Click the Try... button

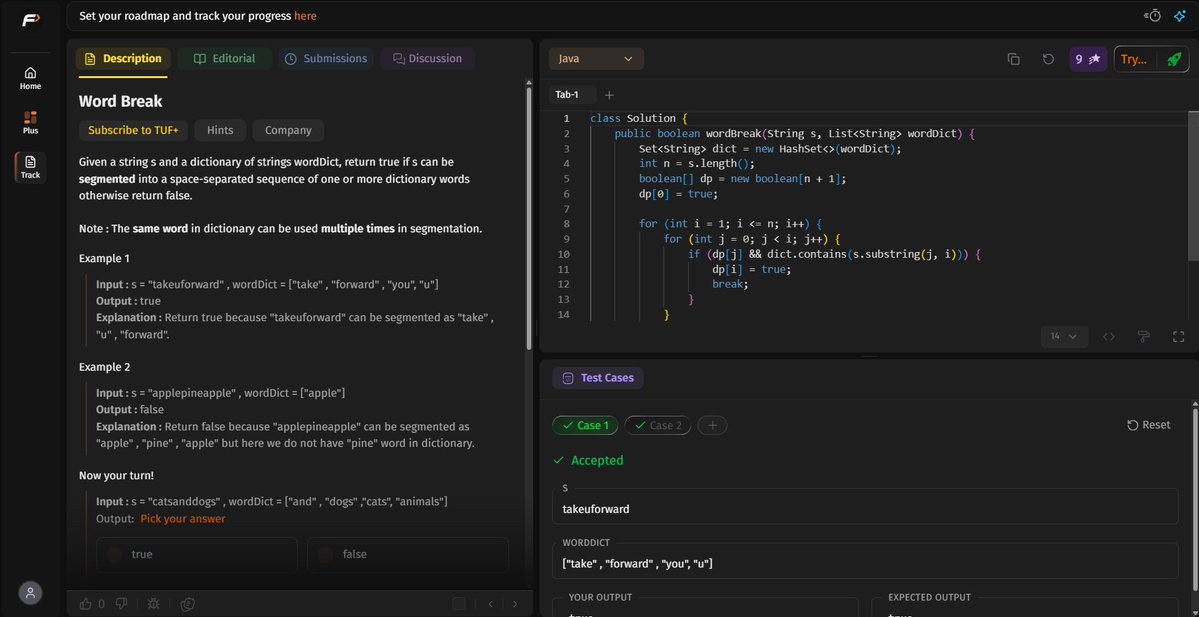click(x=1134, y=59)
